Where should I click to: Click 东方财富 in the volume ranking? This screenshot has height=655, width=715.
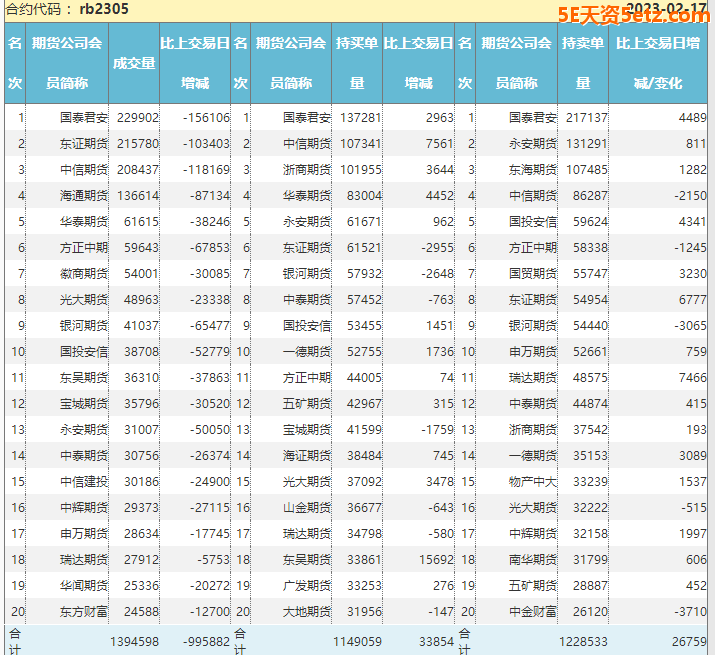[x=84, y=612]
